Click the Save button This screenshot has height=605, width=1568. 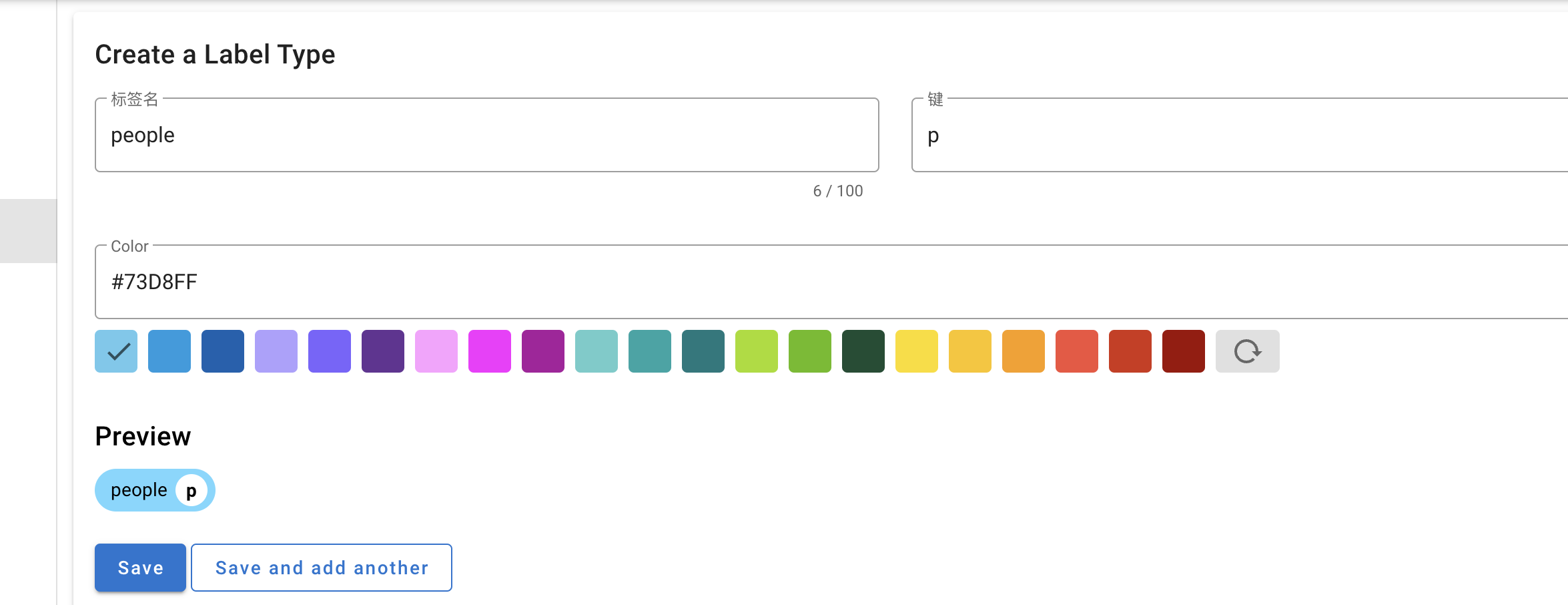click(x=140, y=568)
